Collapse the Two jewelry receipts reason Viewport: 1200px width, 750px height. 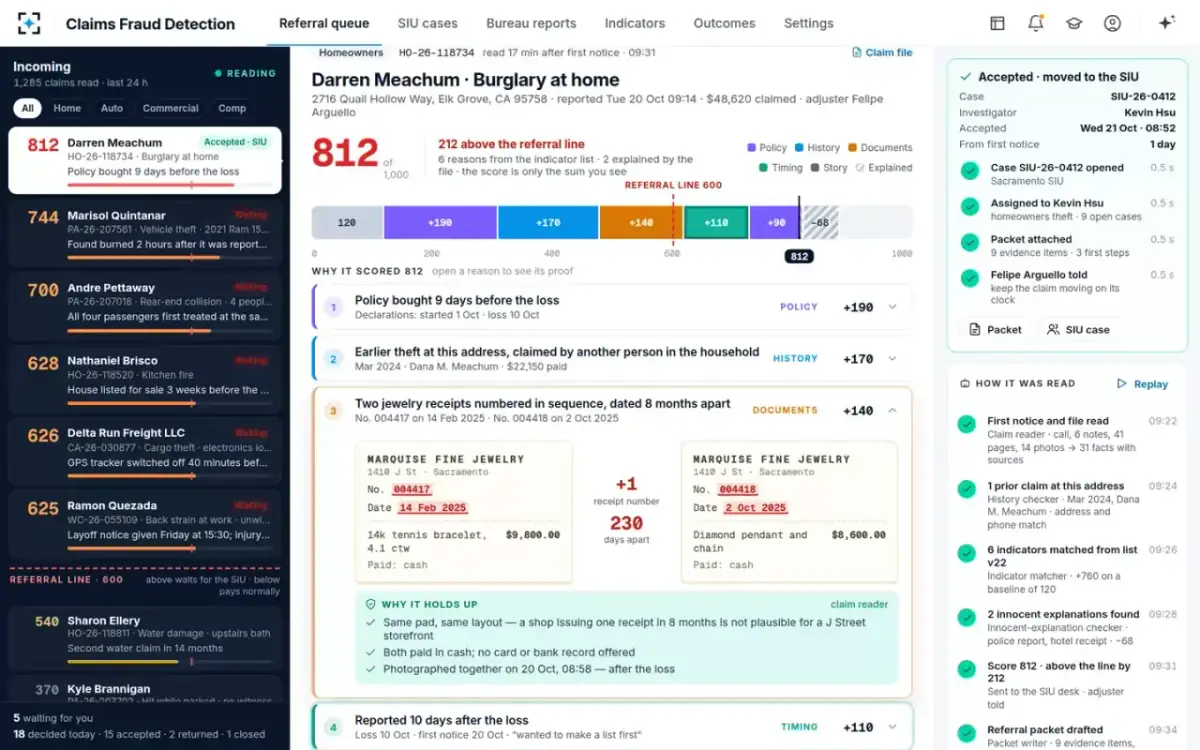(893, 410)
